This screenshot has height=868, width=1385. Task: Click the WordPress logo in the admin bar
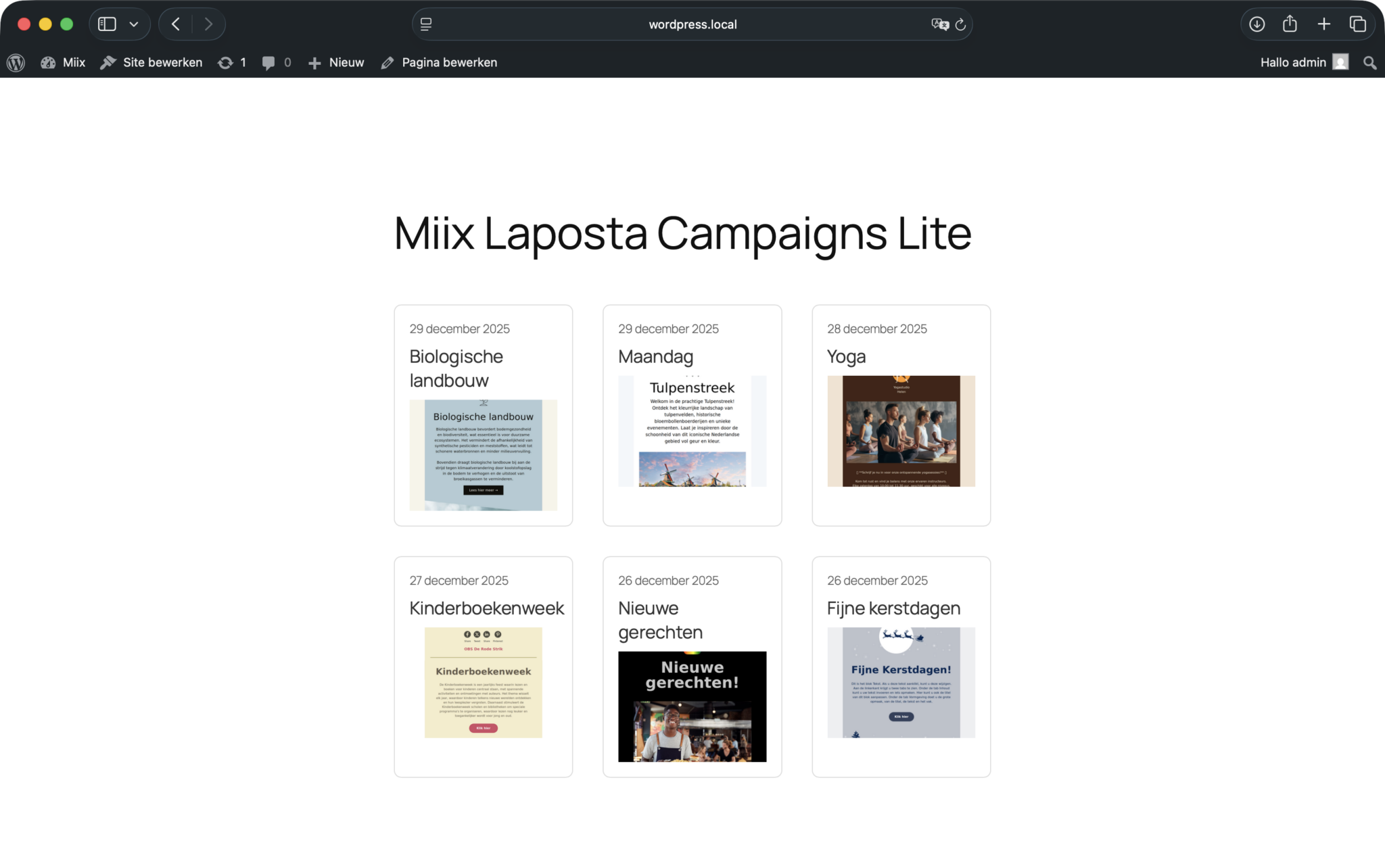click(x=15, y=62)
